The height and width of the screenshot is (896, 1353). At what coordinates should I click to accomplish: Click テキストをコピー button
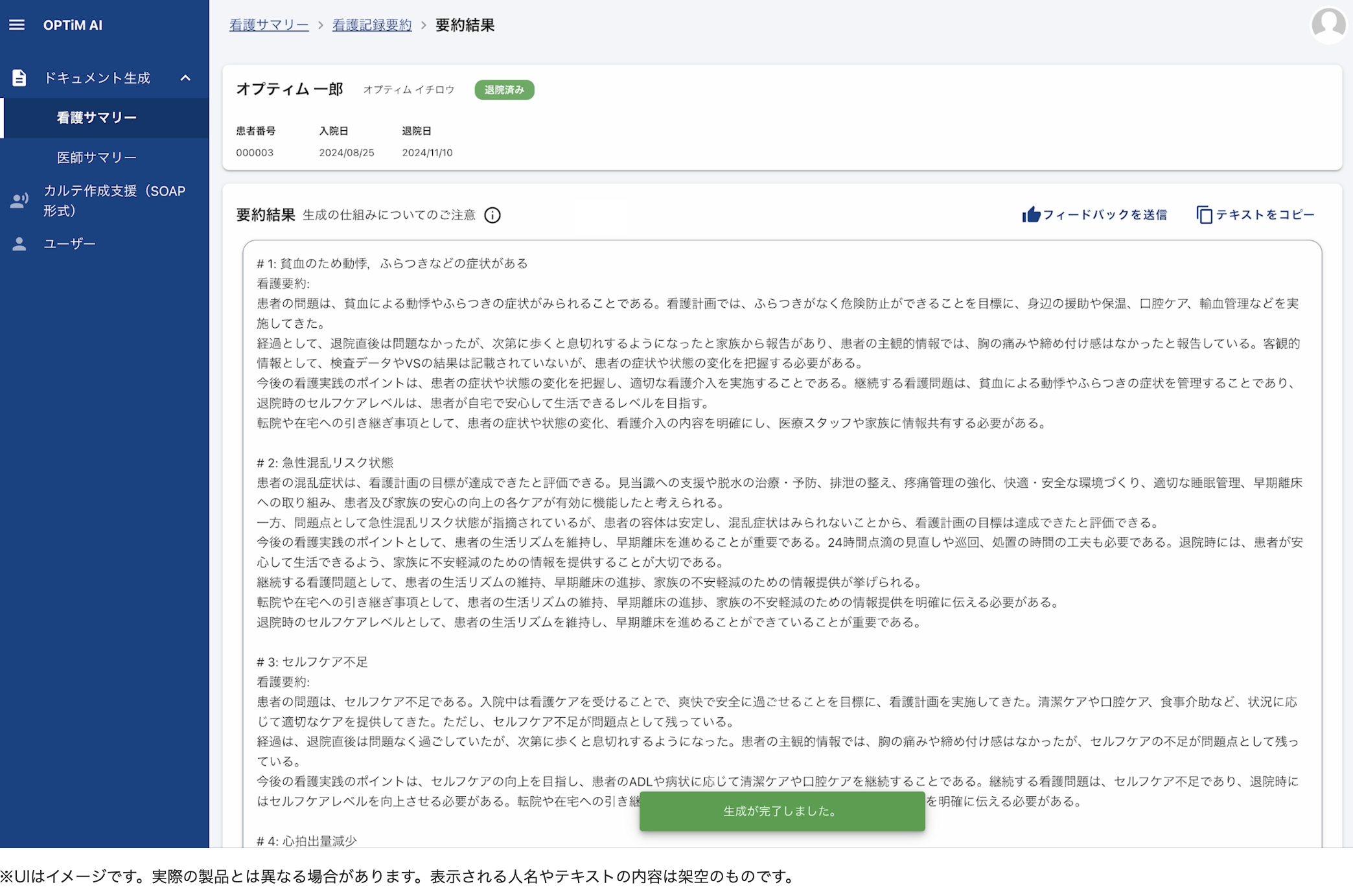[x=1264, y=214]
